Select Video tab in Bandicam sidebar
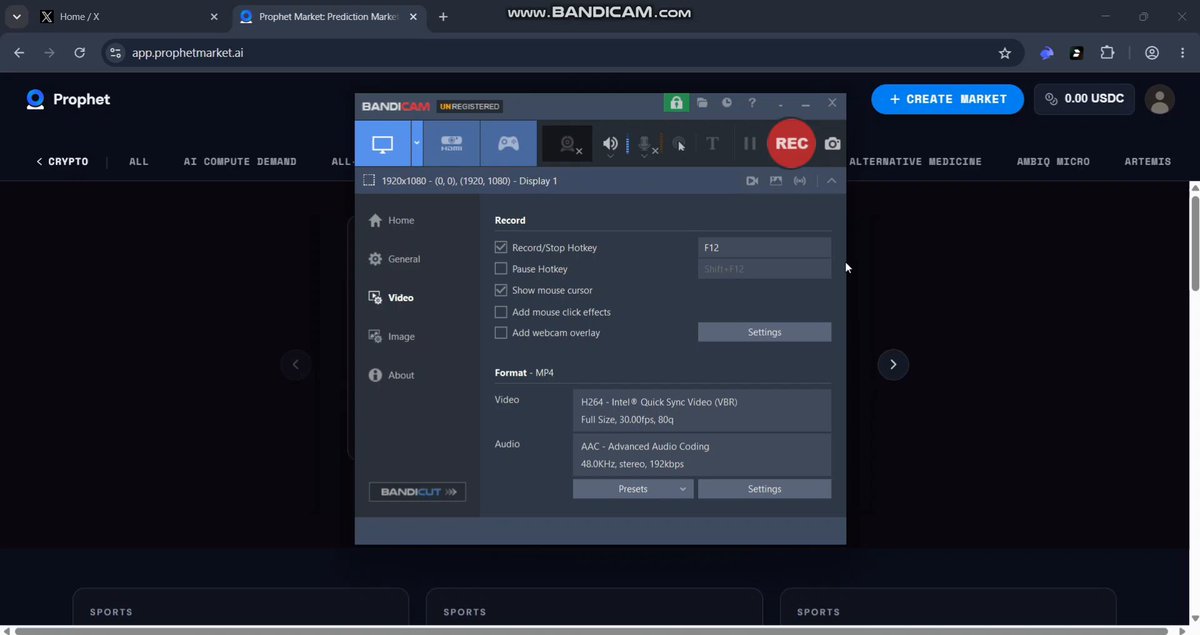Viewport: 1200px width, 635px height. click(390, 298)
